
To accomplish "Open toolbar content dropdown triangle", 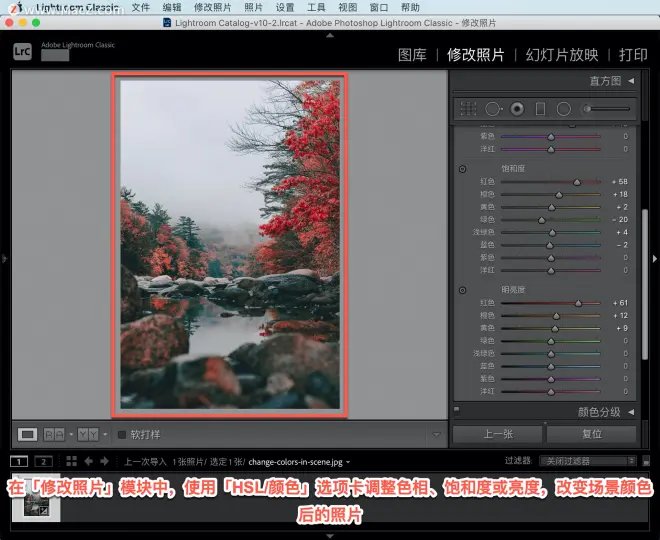I will (436, 434).
